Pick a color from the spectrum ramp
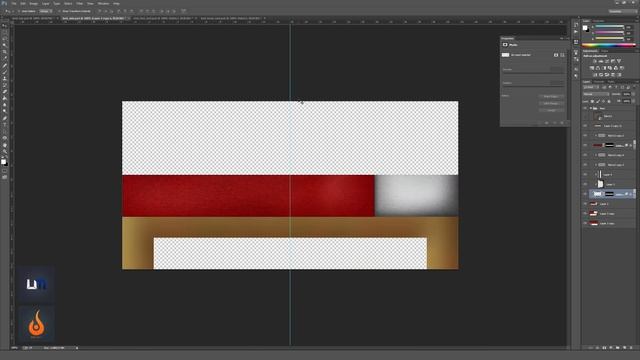640x360 pixels. [x=609, y=45]
